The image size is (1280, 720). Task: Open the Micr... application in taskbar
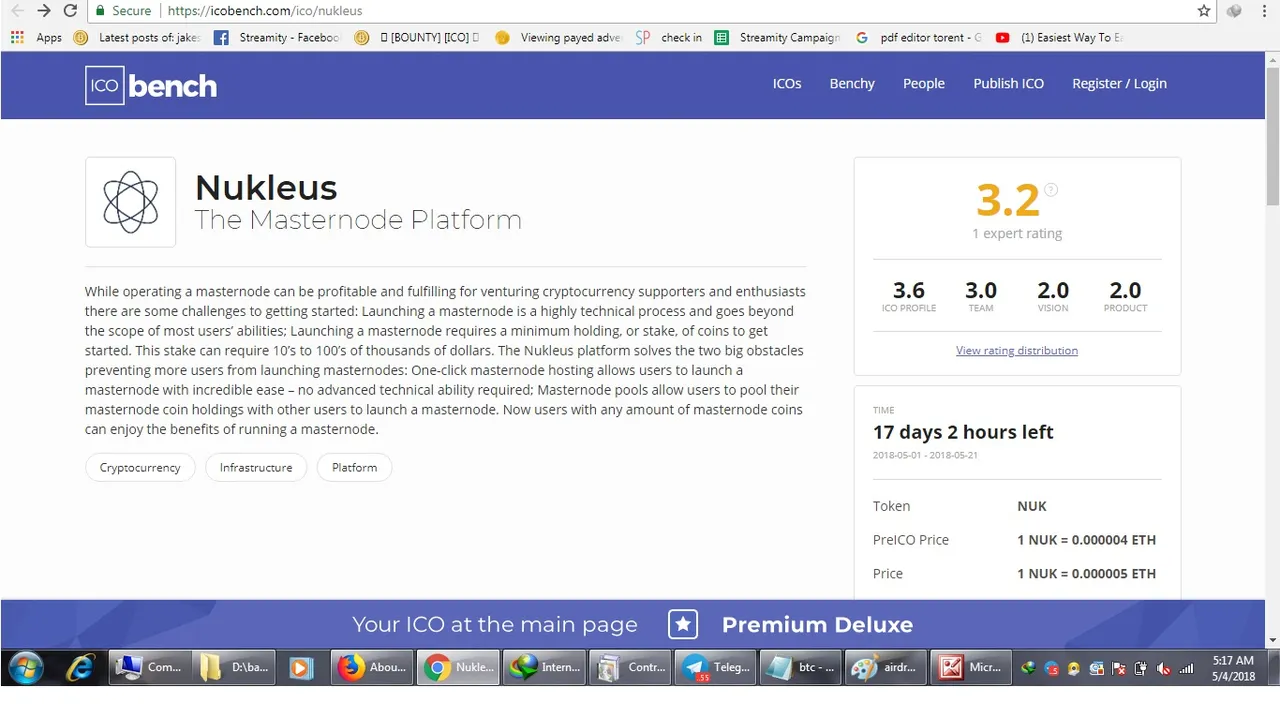pos(971,667)
